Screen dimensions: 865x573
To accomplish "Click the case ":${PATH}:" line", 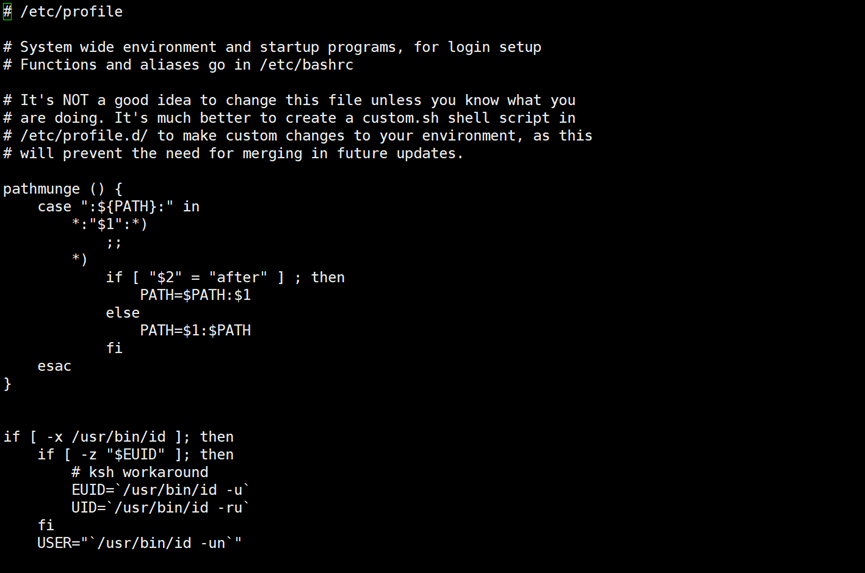I will coord(119,207).
